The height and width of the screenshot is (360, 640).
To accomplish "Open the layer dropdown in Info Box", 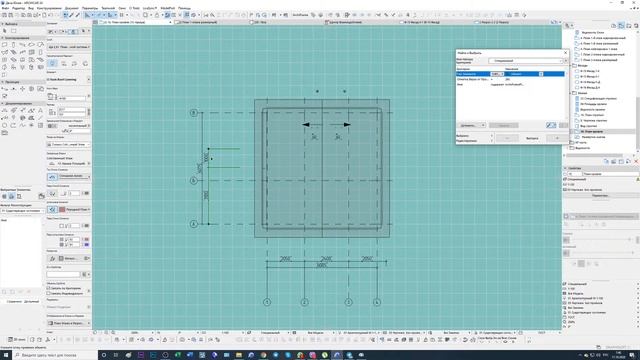I will pyautogui.click(x=69, y=47).
